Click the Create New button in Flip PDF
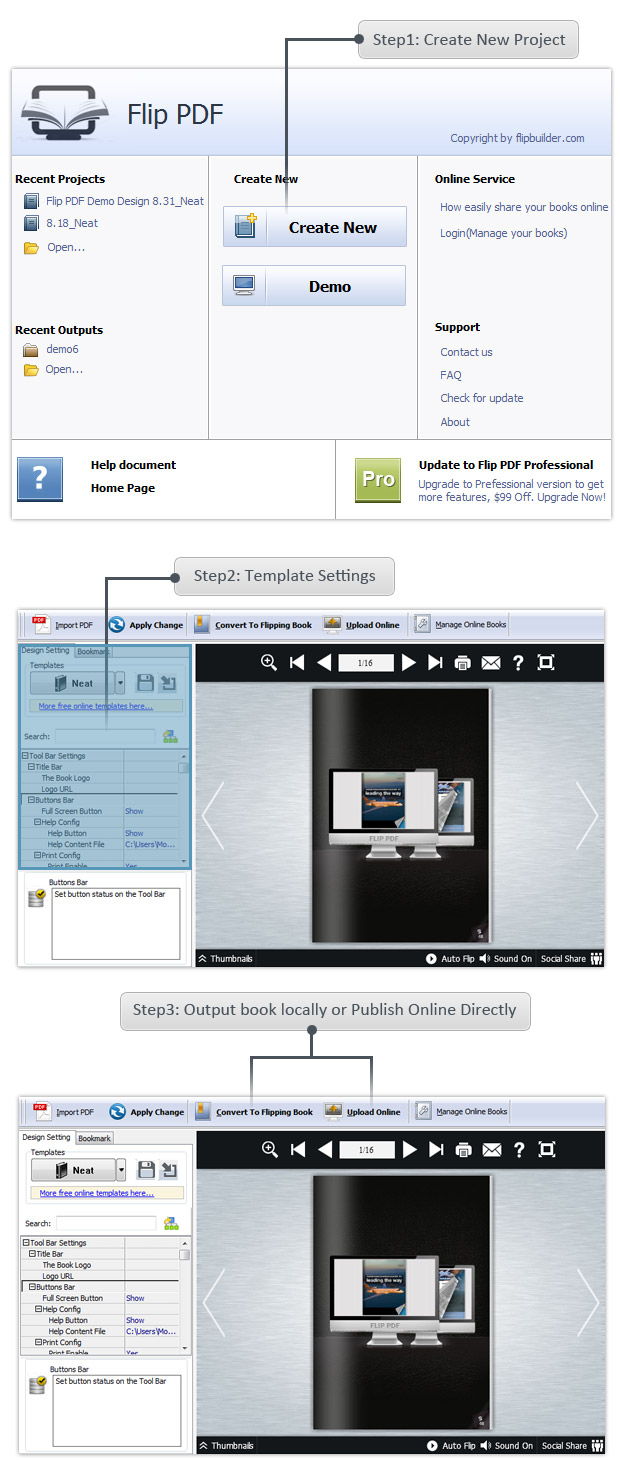 [x=314, y=227]
